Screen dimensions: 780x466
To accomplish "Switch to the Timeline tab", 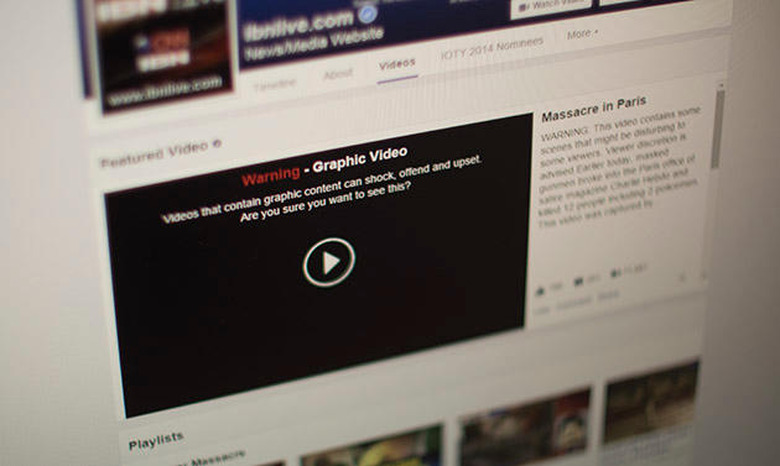I will click(x=275, y=85).
